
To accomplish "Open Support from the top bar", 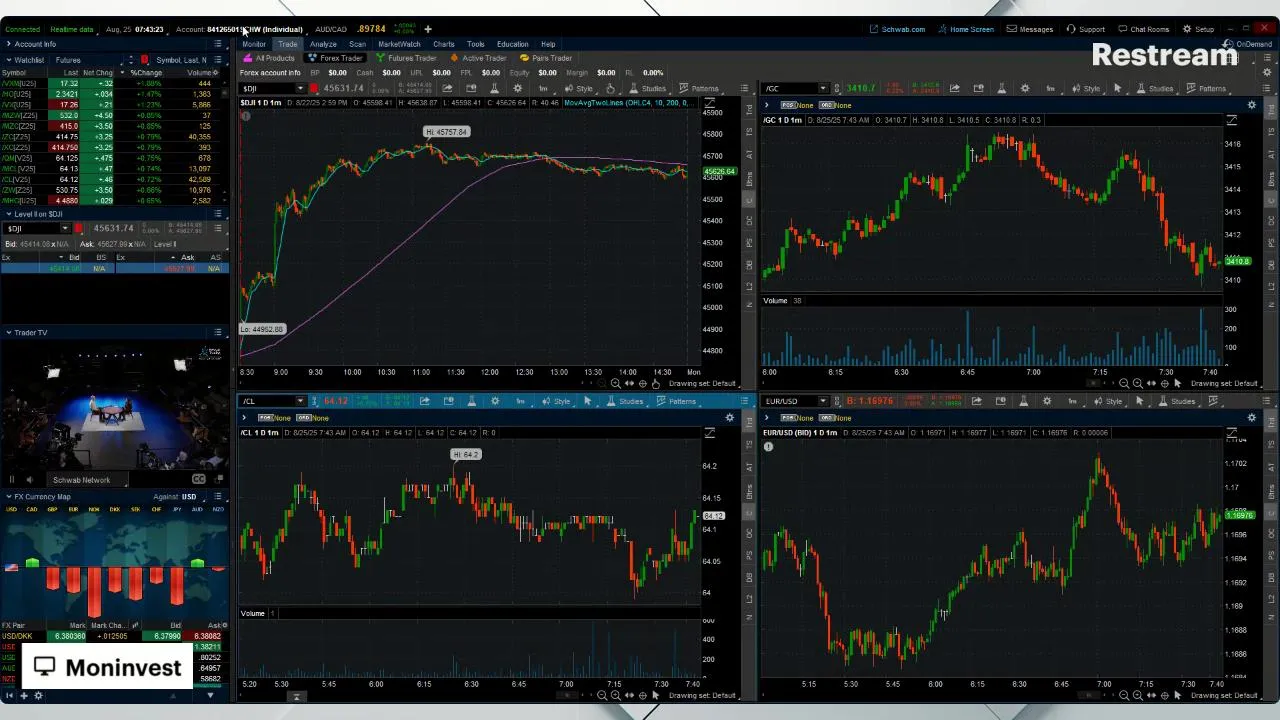I will [1085, 29].
